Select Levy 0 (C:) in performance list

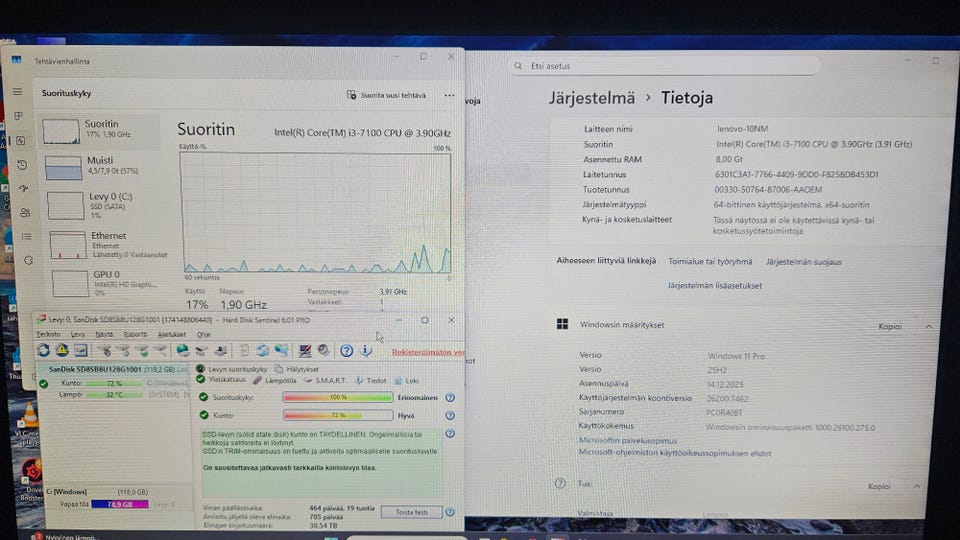coord(101,206)
